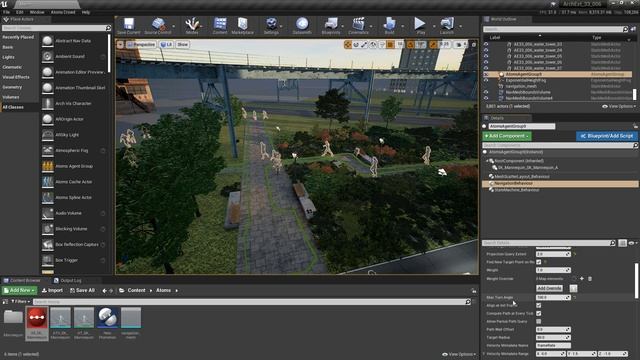Screen dimensions: 640x360
Task: Expand the Velocity Metadata Range property
Action: pos(484,353)
